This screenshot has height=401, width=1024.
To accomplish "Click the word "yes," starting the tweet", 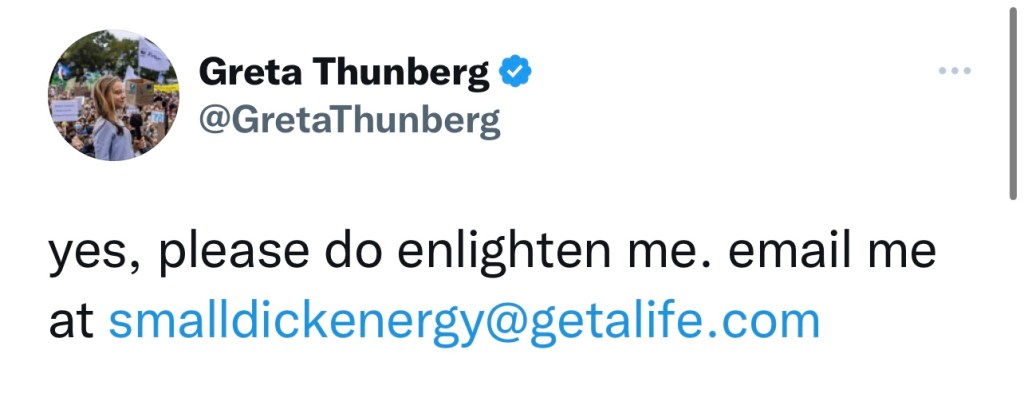I will tap(93, 254).
